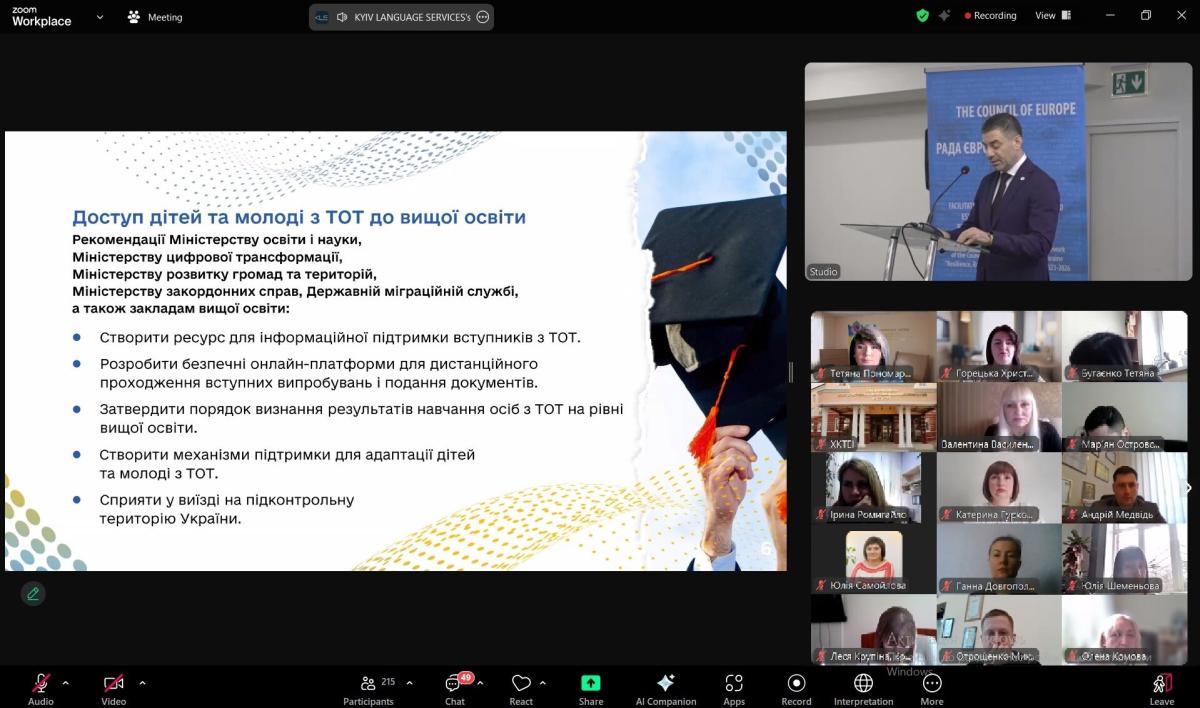1200x708 pixels.
Task: Click the green encryption shield icon
Action: pos(922,16)
